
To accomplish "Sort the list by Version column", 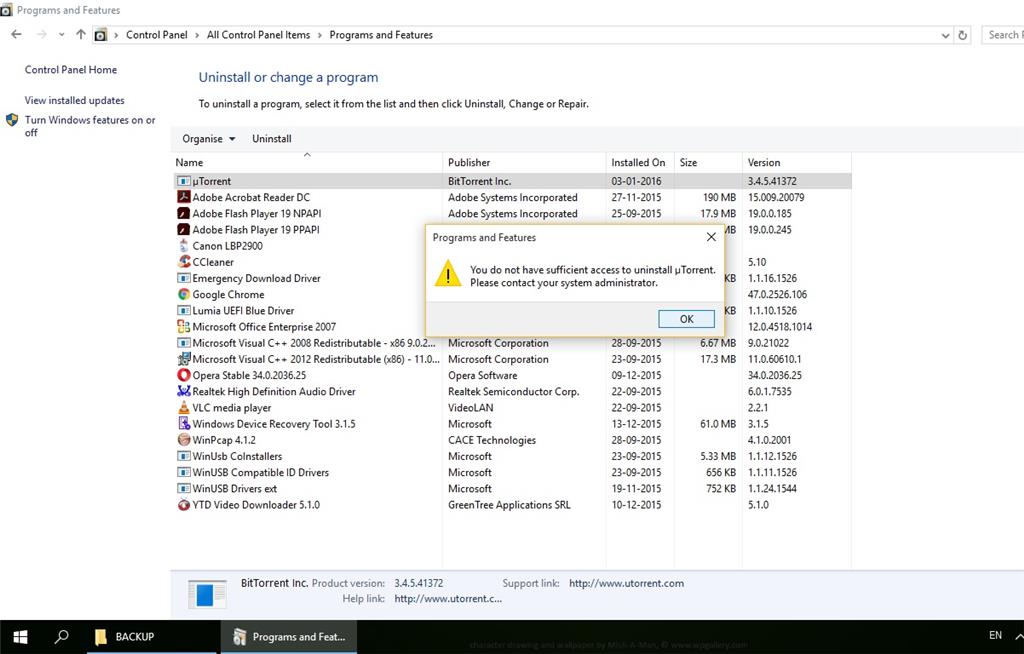I will point(797,163).
